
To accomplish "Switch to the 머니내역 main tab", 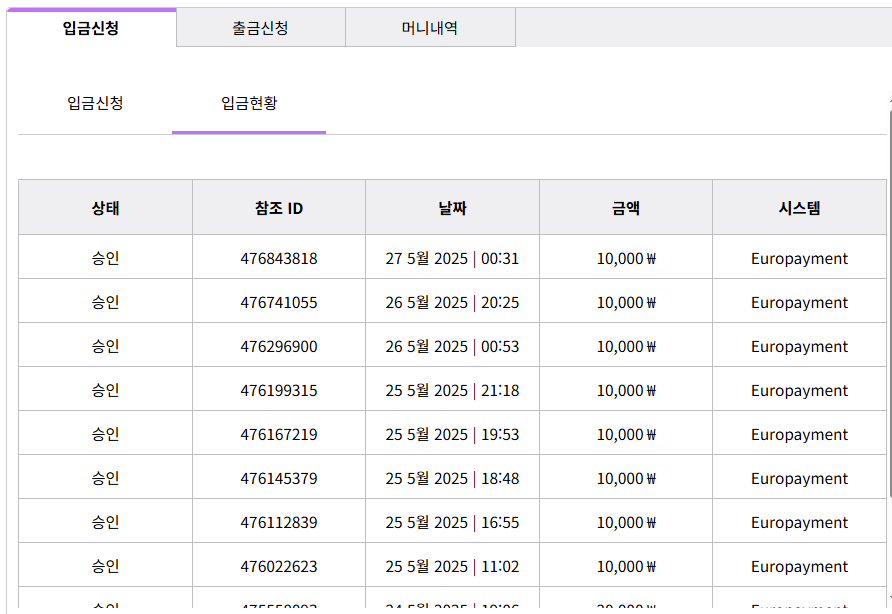I will tap(430, 28).
